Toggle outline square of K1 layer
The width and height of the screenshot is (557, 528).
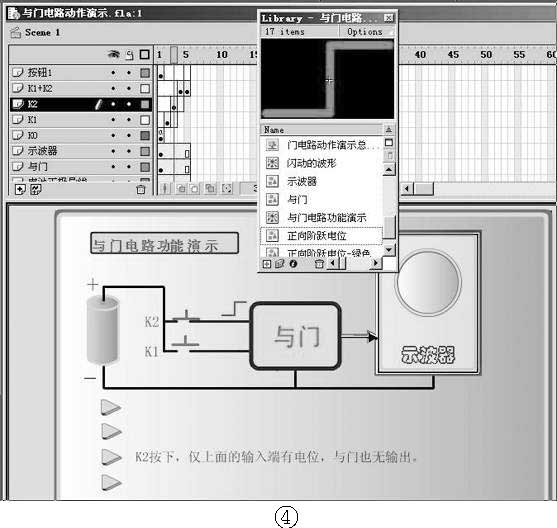145,120
